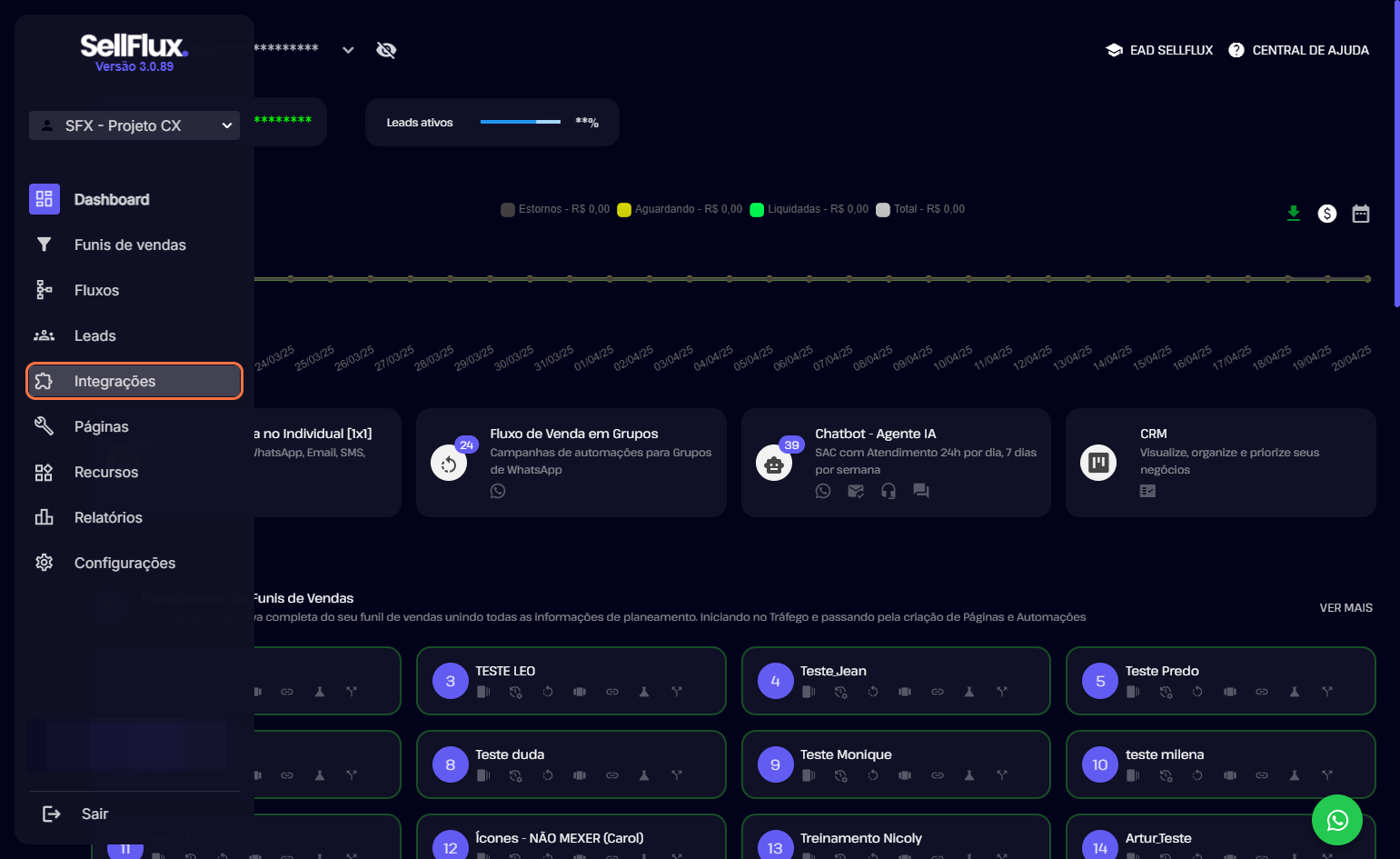Go to Dashboard in the sidebar
Viewport: 1400px width, 859px height.
click(134, 199)
